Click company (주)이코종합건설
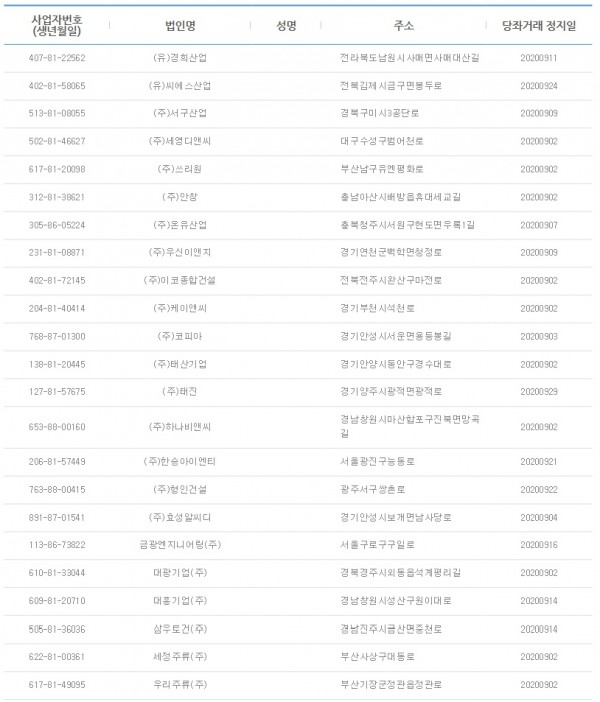Viewport: 600px width, 702px height. [x=180, y=280]
